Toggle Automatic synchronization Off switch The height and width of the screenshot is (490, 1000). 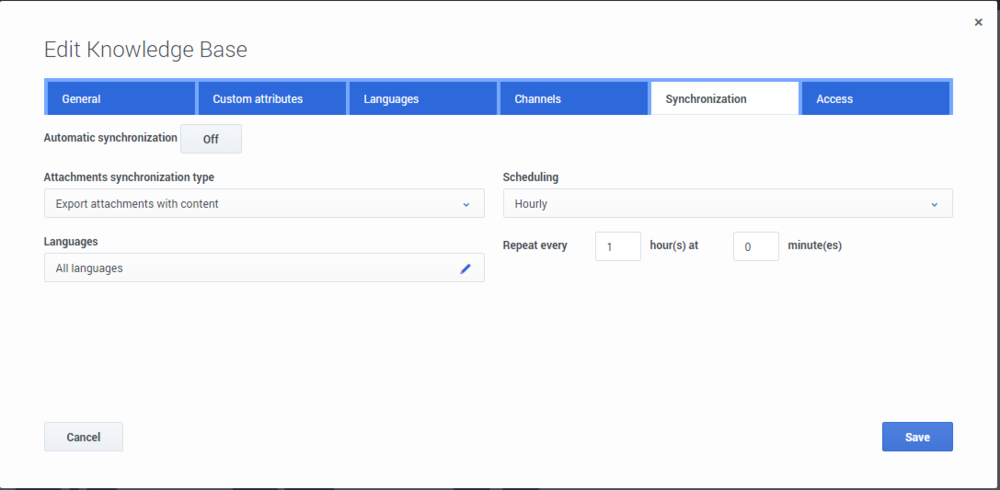coord(211,139)
